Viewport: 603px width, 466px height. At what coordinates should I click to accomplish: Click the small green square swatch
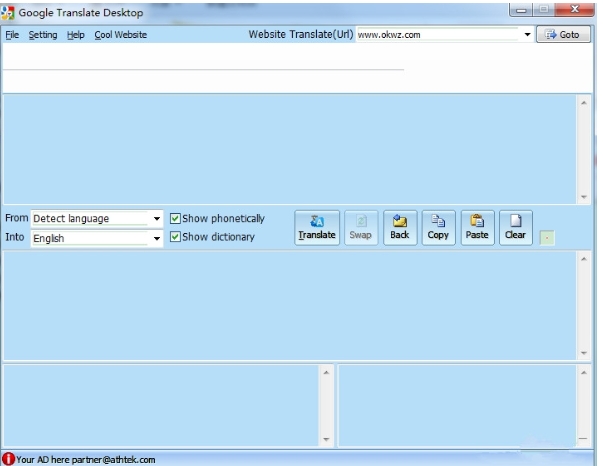tap(547, 238)
